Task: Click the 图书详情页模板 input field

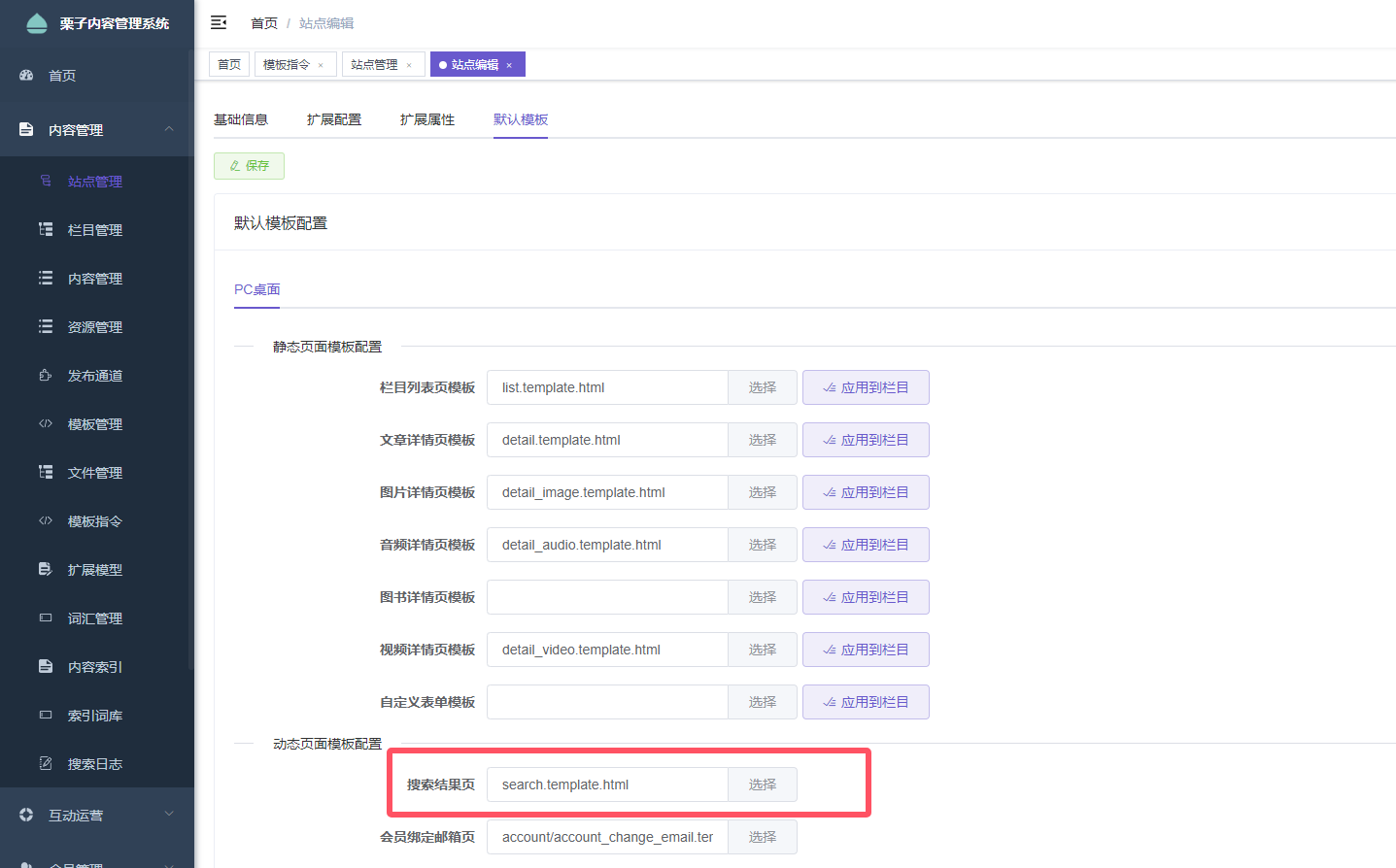Action: pos(606,597)
